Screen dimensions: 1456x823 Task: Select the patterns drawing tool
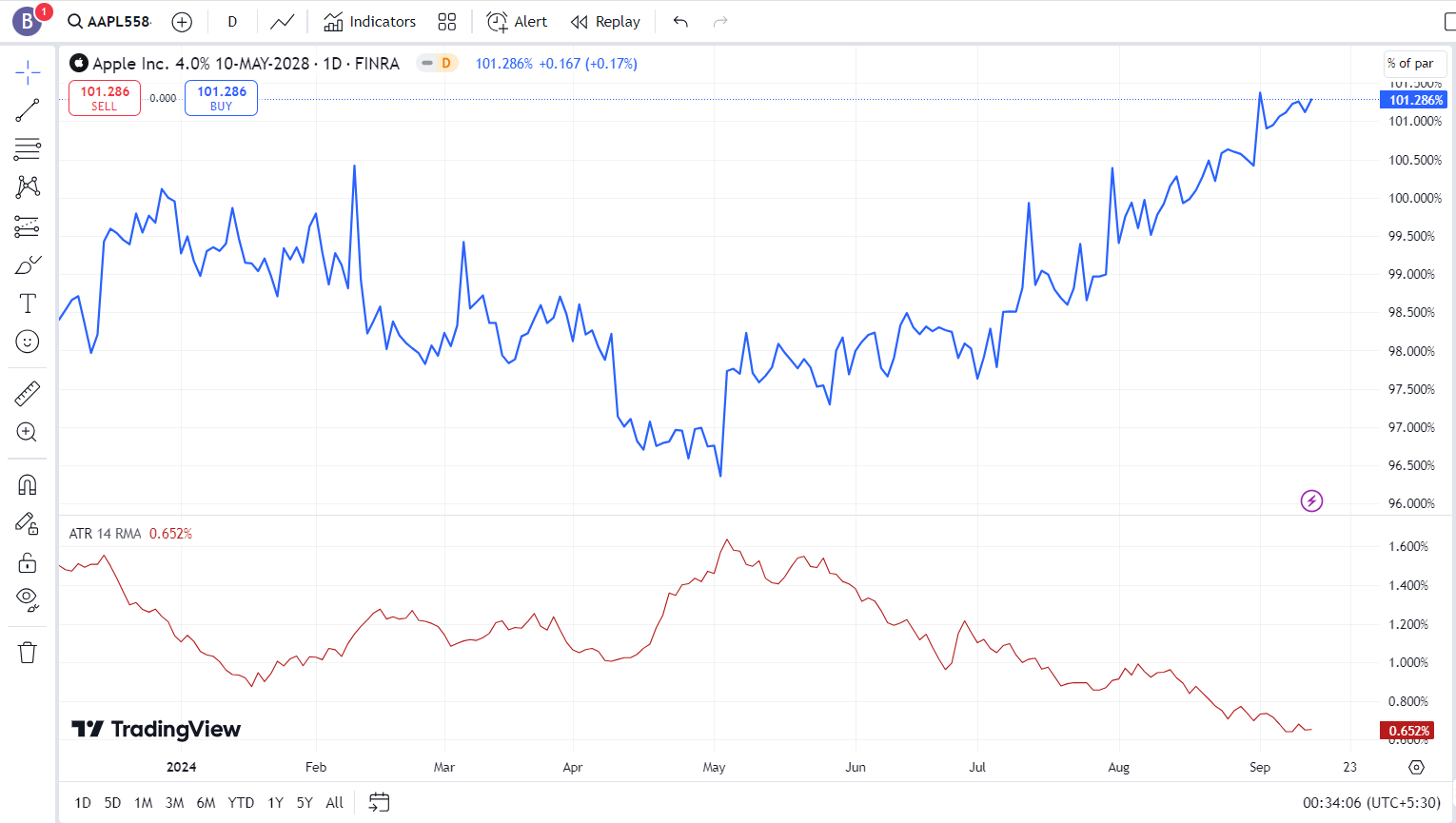28,186
